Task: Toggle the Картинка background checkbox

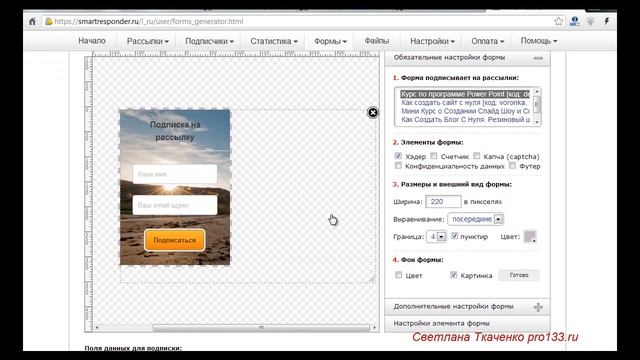Action: point(453,275)
